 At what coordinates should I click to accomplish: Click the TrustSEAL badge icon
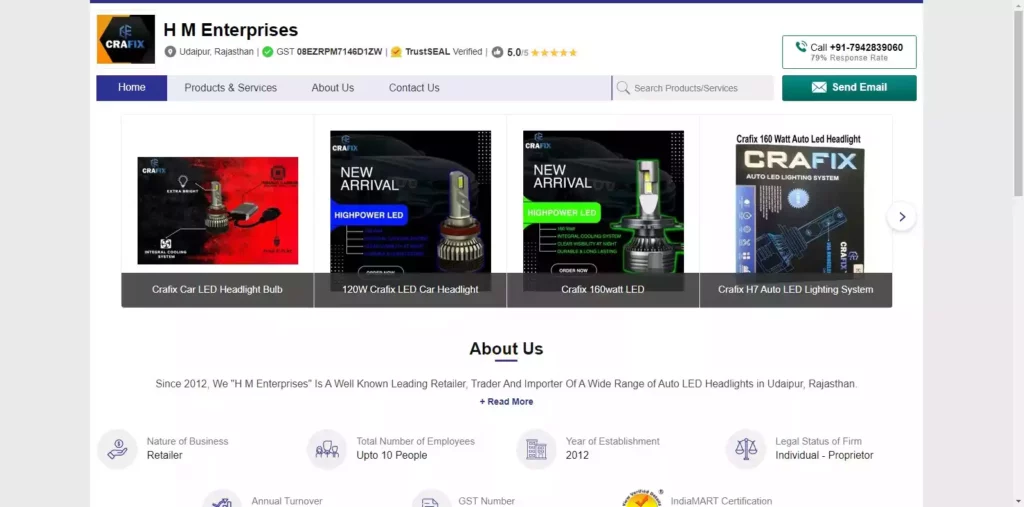click(x=396, y=52)
